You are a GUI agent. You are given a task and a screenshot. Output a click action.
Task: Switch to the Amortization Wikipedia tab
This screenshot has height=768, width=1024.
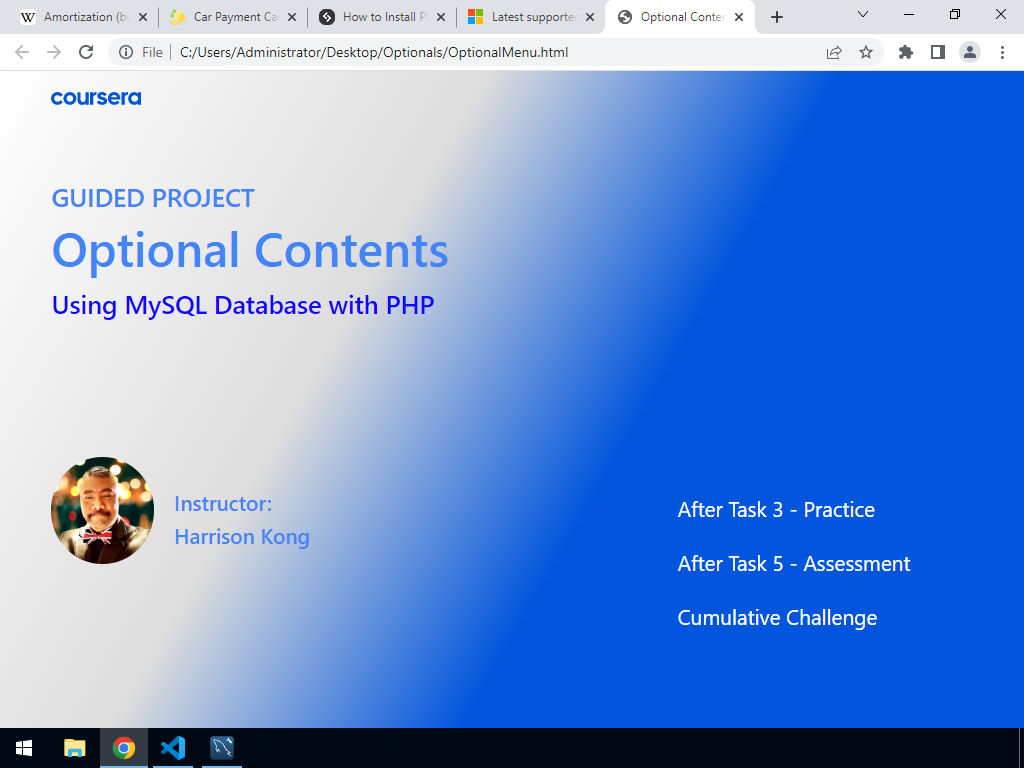(x=85, y=17)
